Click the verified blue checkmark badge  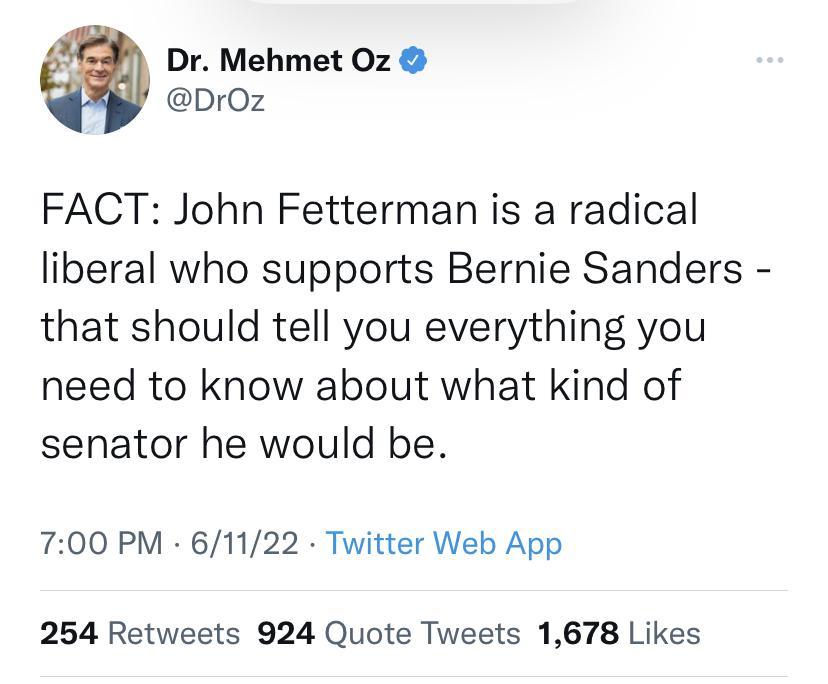[x=410, y=59]
